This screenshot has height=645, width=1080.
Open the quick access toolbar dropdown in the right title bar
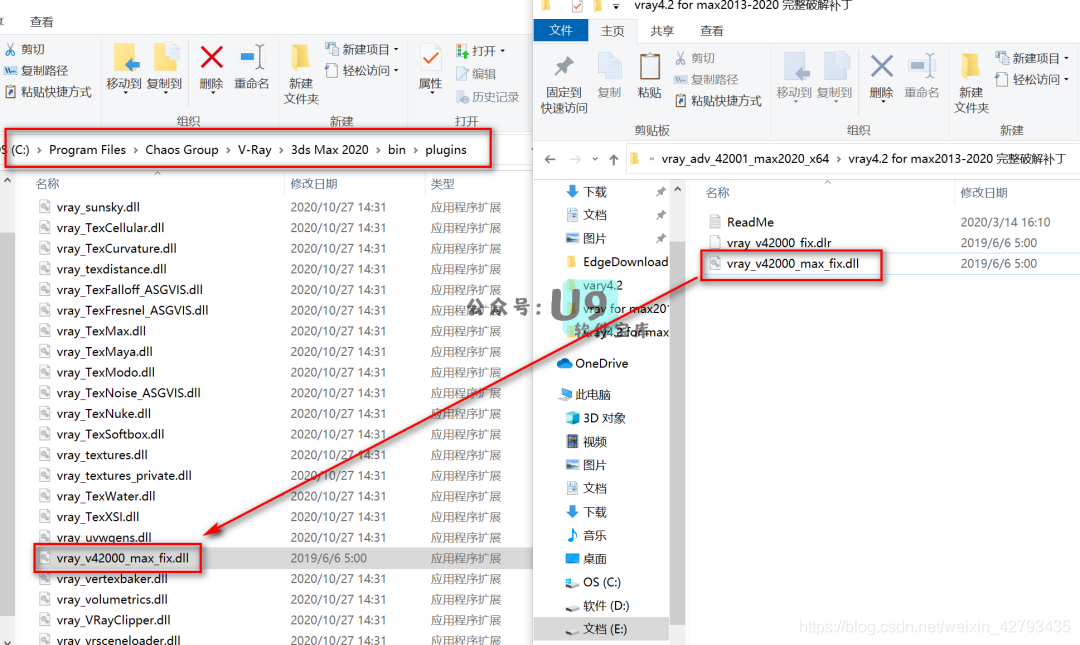tap(616, 6)
